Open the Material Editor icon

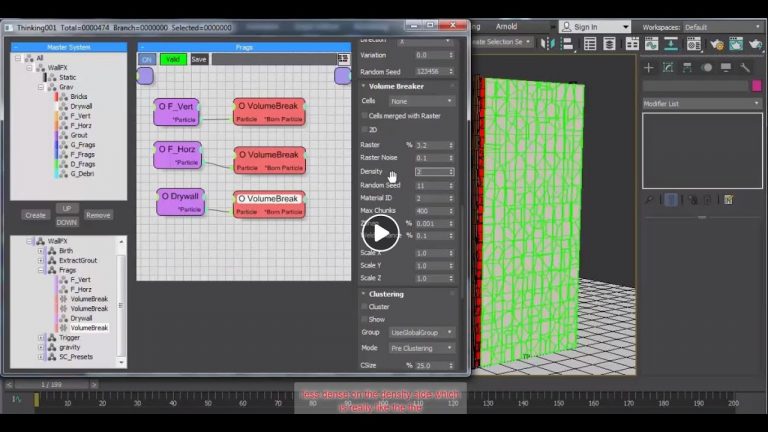[694, 44]
